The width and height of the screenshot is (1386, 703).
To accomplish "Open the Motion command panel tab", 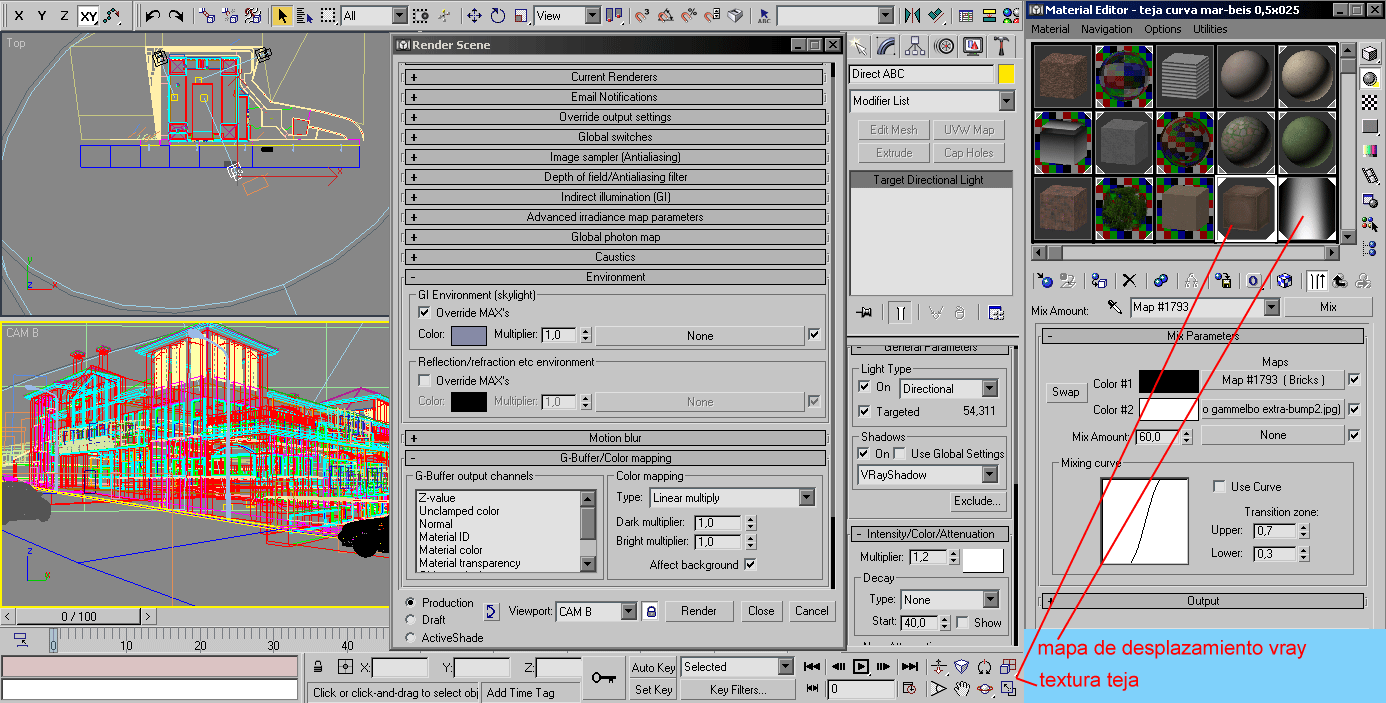I will click(x=944, y=46).
